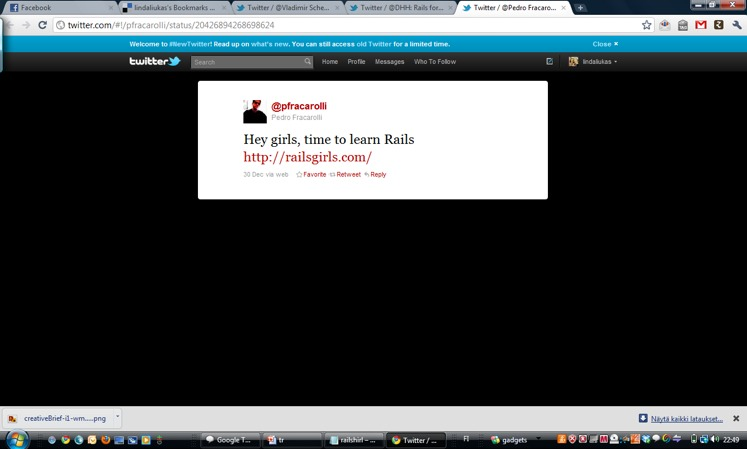Click Pedro Fracarolli's avatar picture
747x449 pixels.
coord(255,112)
